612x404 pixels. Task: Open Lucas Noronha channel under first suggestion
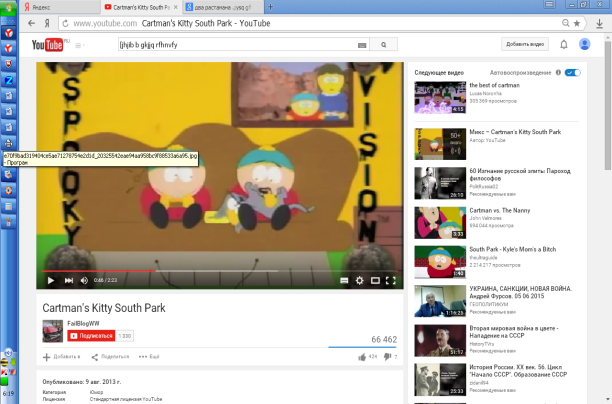(486, 93)
